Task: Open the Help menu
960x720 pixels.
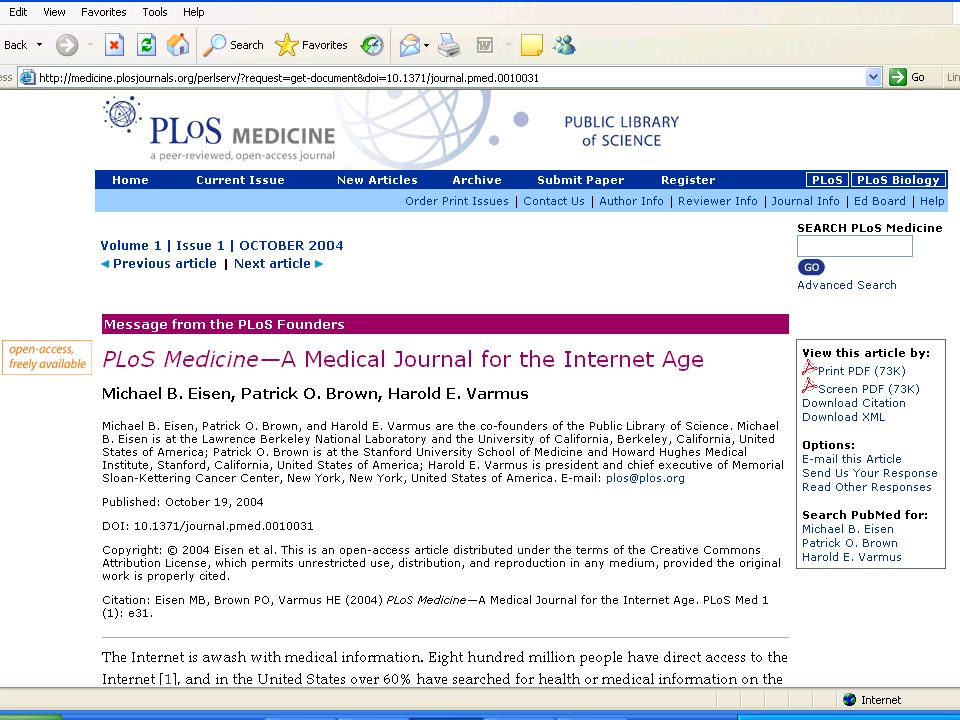Action: (193, 12)
